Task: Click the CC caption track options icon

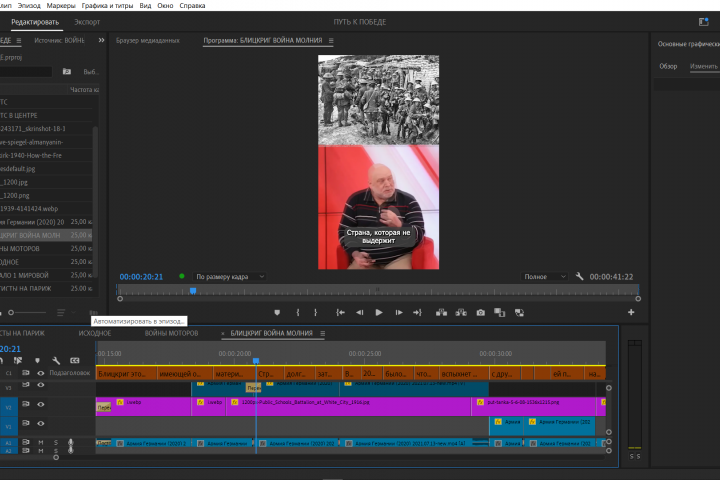Action: tap(75, 361)
